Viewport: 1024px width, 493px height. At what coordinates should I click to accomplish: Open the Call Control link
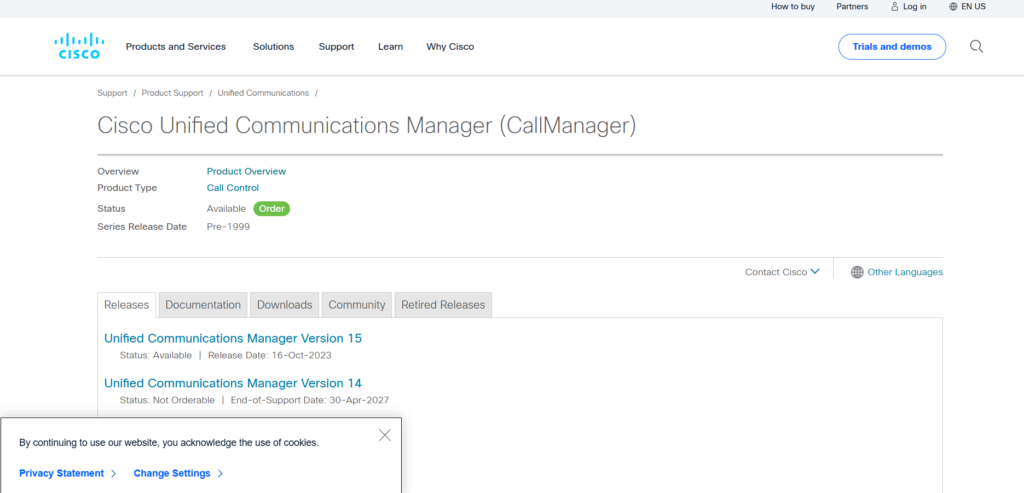pyautogui.click(x=232, y=188)
